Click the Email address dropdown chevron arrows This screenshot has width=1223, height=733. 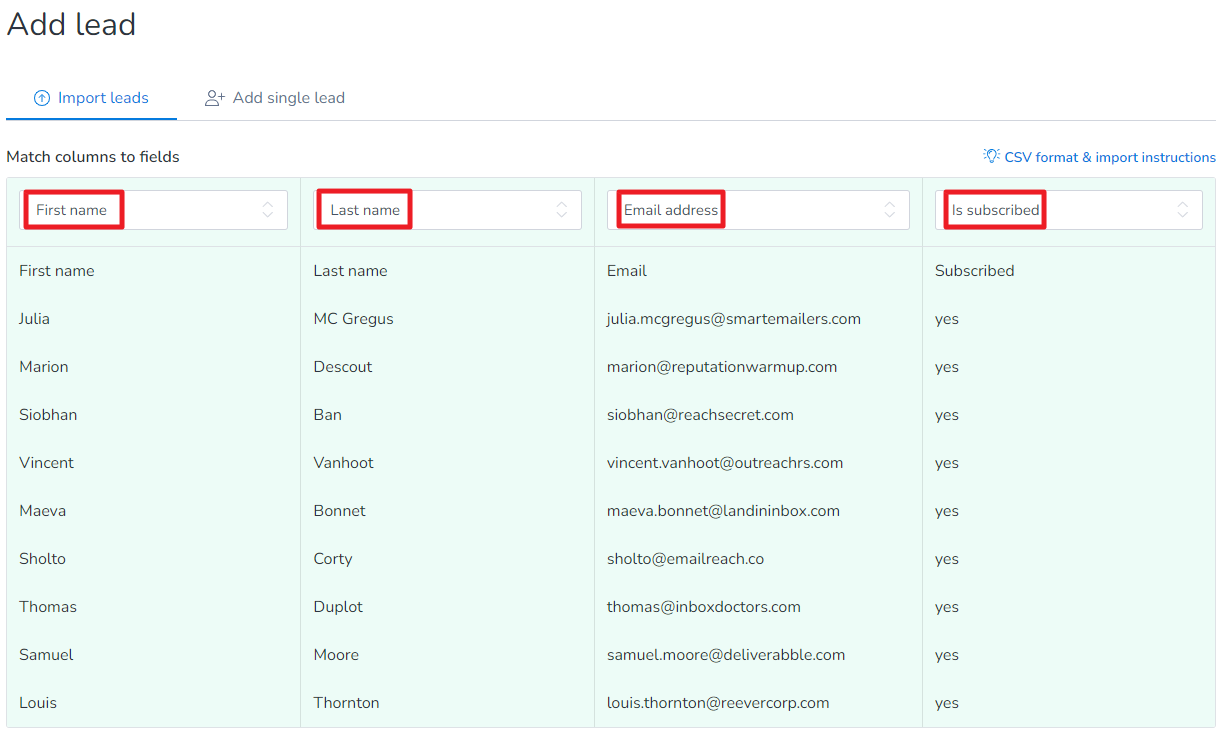tap(890, 210)
